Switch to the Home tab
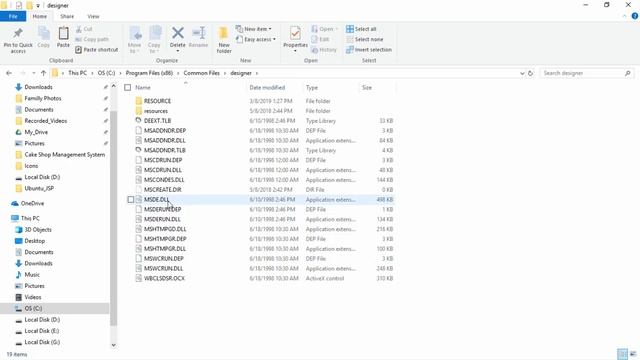 [40, 16]
